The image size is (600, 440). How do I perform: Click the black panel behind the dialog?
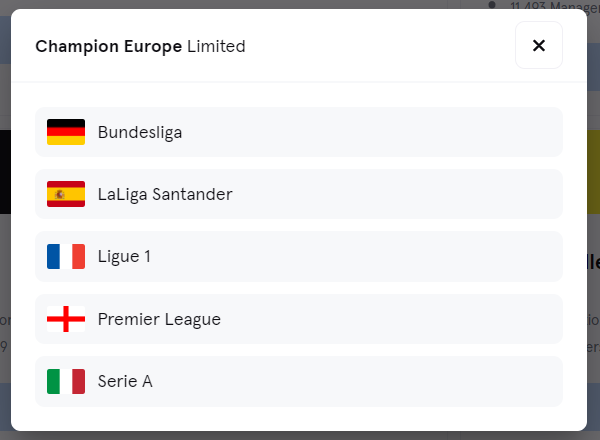(5, 171)
